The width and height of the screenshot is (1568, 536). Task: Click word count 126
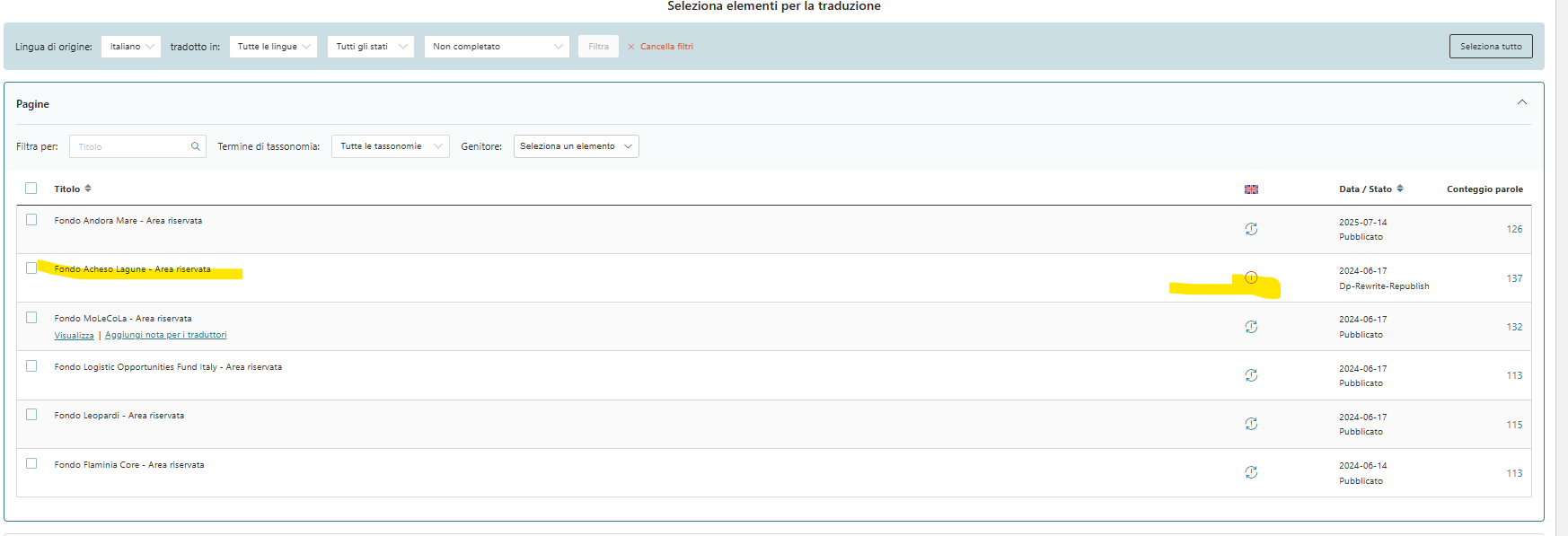pyautogui.click(x=1514, y=229)
